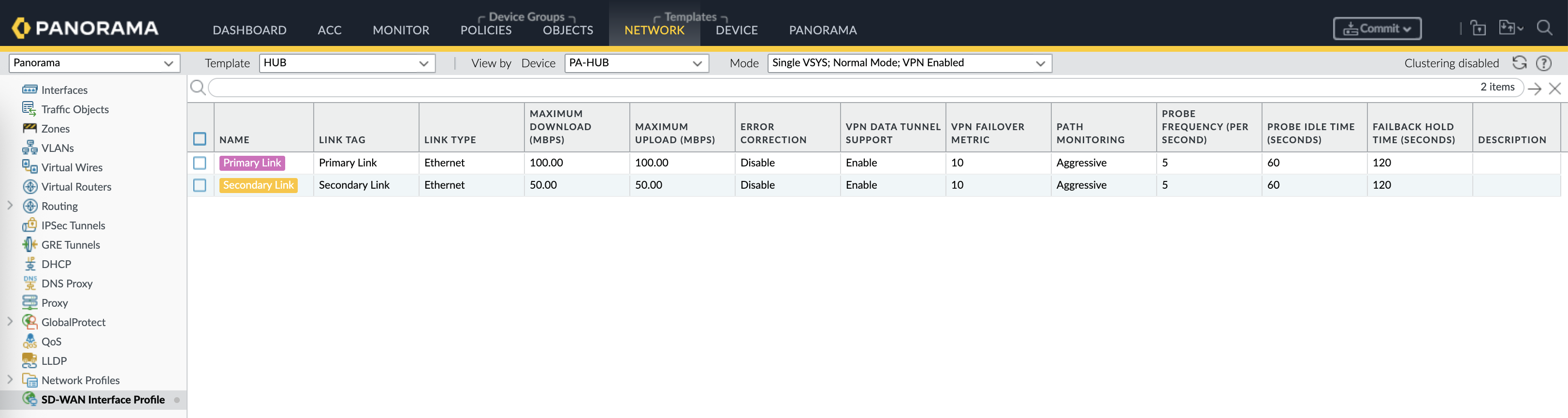Click the refresh icon beside Clustering disabled

(1519, 63)
